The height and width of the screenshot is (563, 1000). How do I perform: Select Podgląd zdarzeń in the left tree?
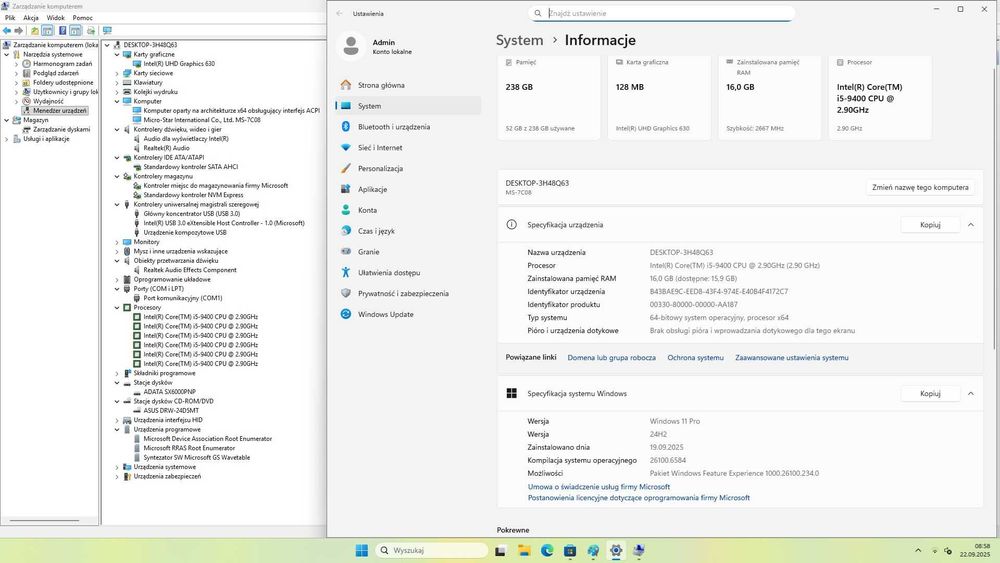(x=55, y=73)
